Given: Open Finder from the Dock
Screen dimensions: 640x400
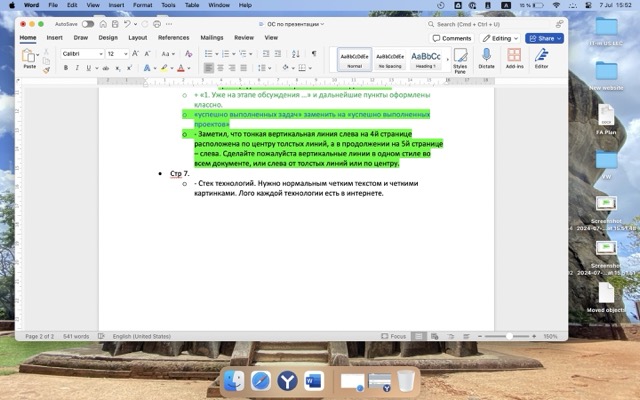Looking at the screenshot, I should point(233,381).
